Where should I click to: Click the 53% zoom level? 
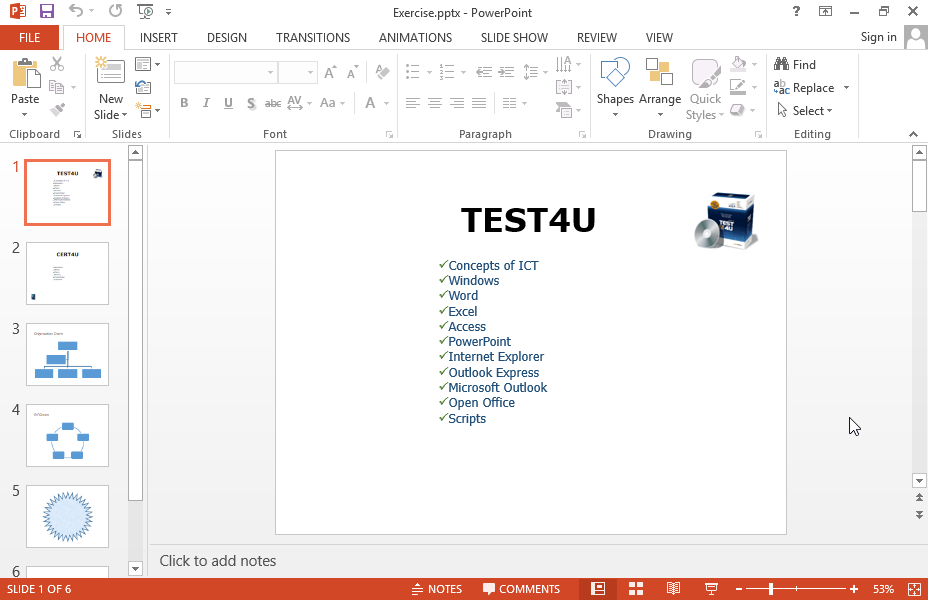pos(883,589)
